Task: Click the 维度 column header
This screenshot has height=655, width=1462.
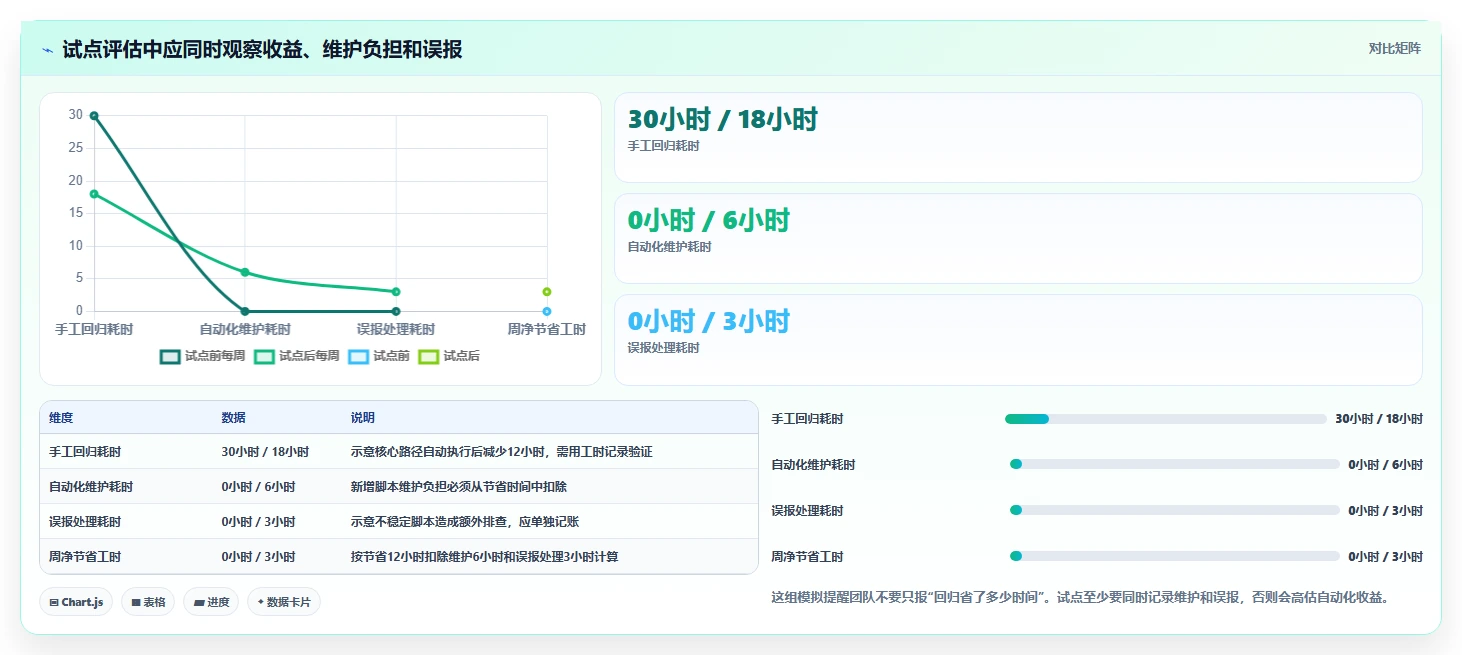Action: 61,418
